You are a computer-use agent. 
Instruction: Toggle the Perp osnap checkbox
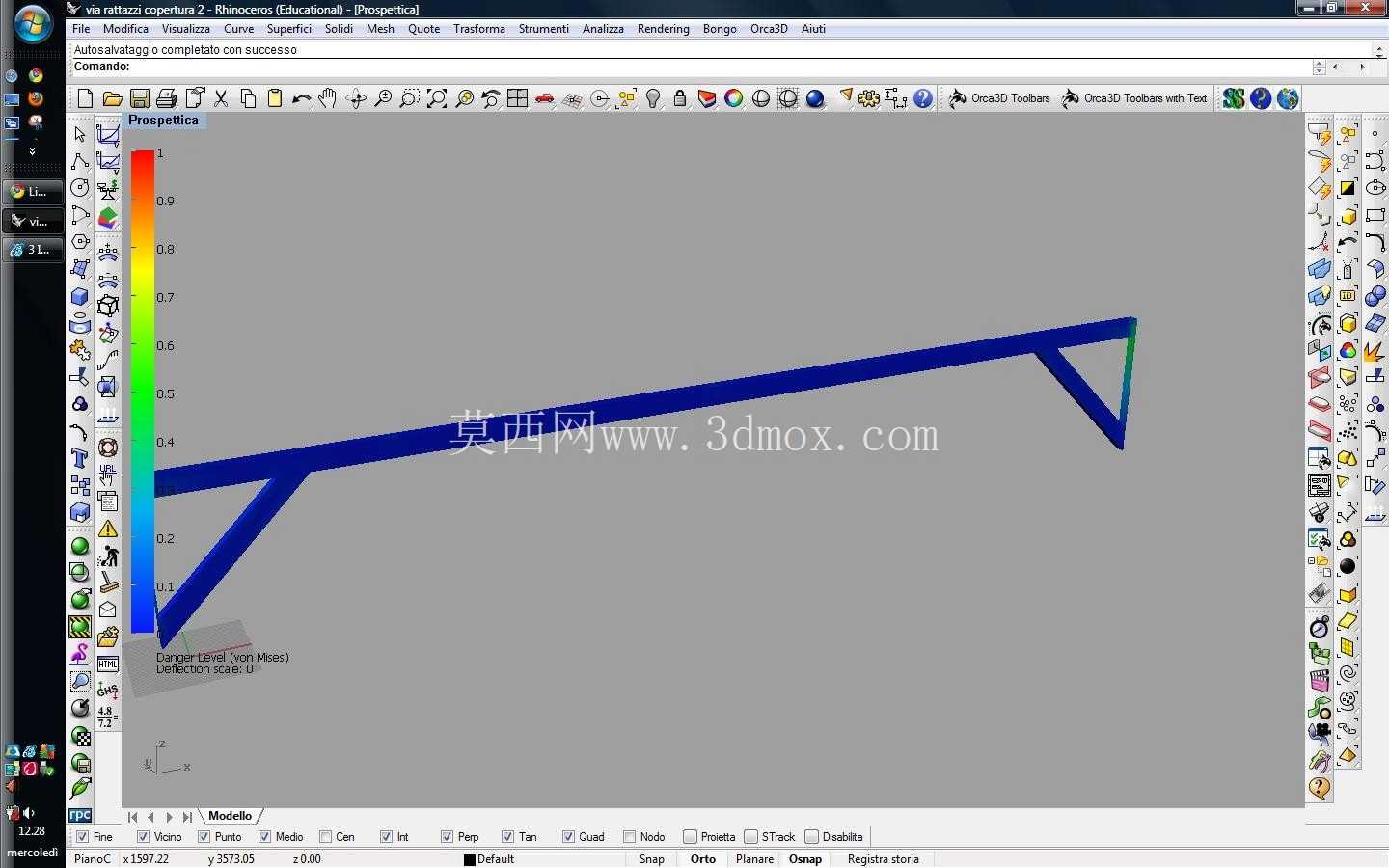447,837
